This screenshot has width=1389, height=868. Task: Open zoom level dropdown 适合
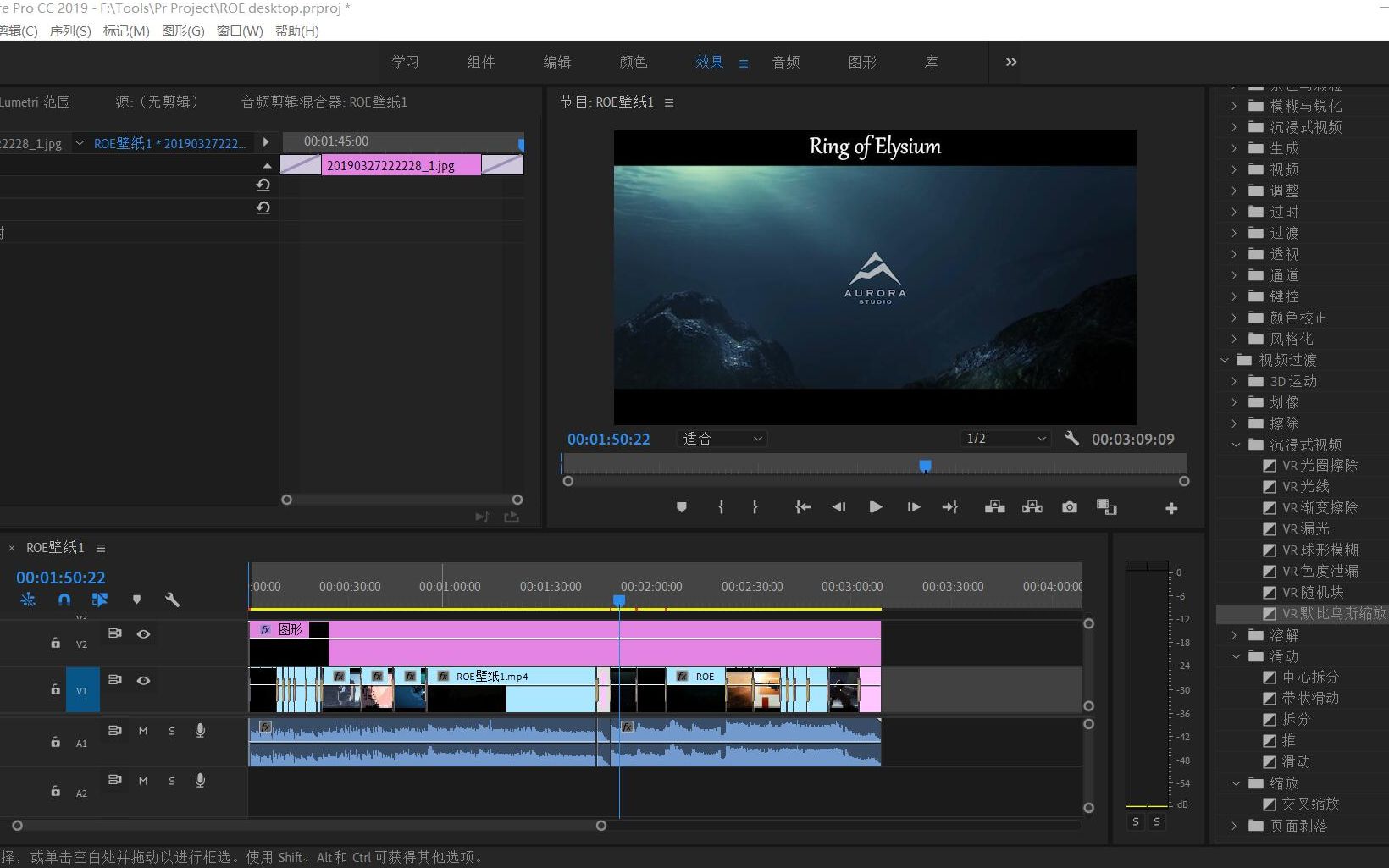point(722,439)
